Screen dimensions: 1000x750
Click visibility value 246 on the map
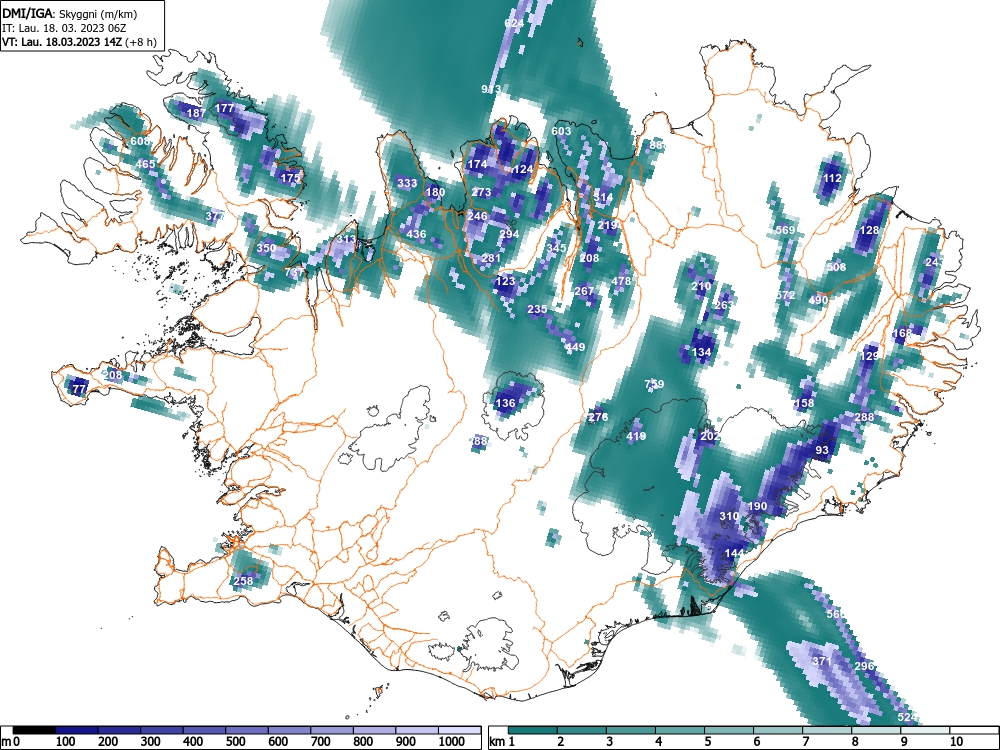click(x=478, y=216)
